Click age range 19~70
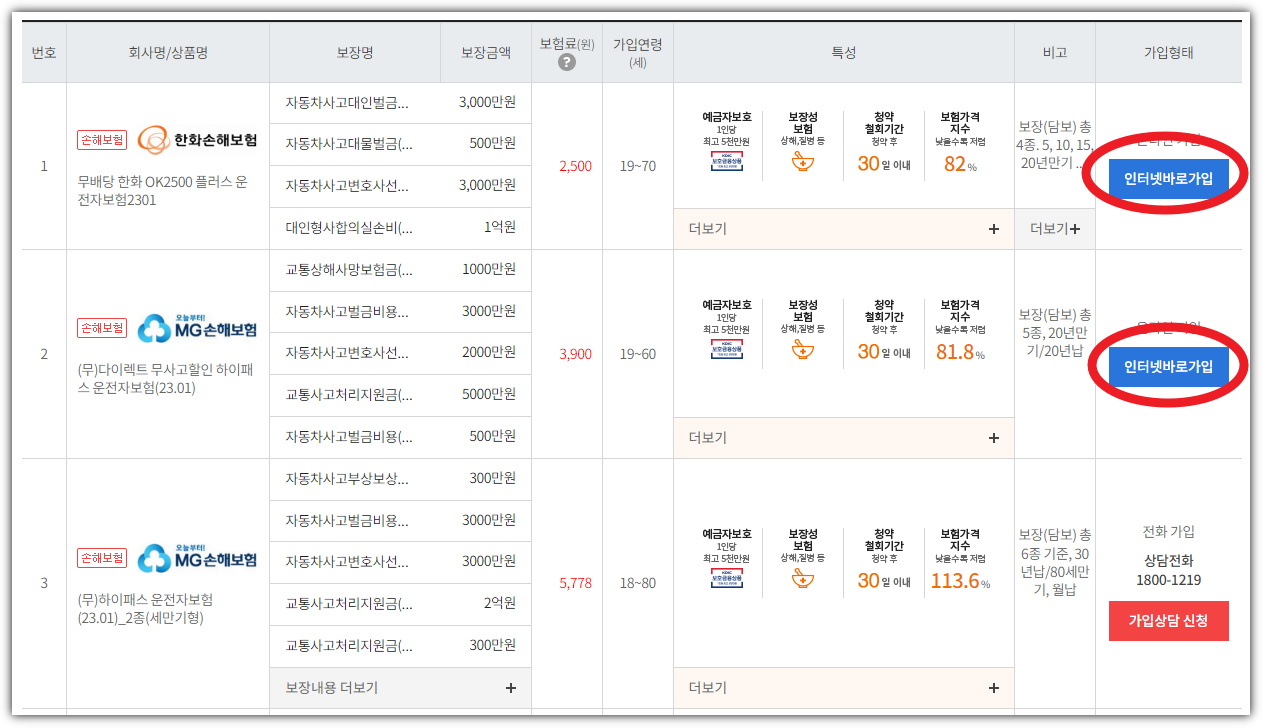This screenshot has width=1263, height=728. [x=638, y=166]
